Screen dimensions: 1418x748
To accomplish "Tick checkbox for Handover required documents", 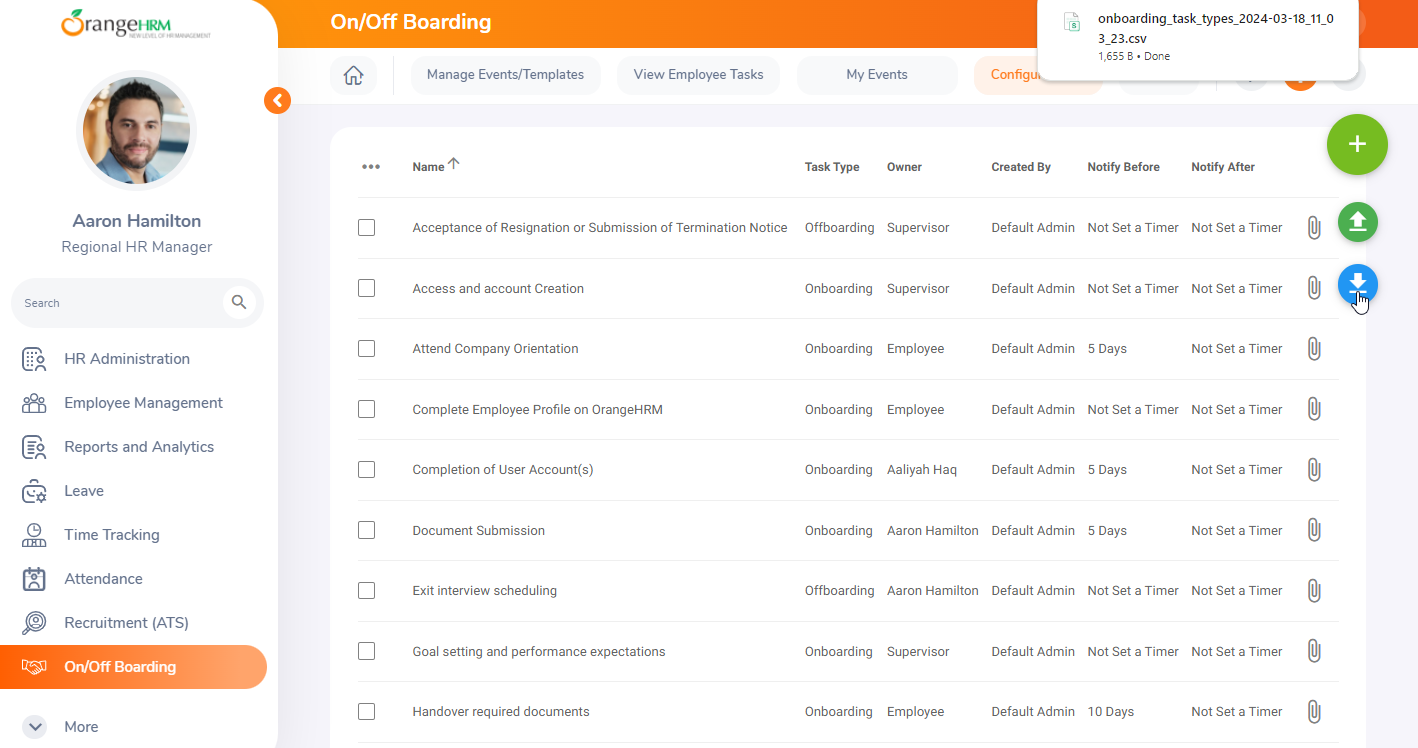I will [366, 712].
